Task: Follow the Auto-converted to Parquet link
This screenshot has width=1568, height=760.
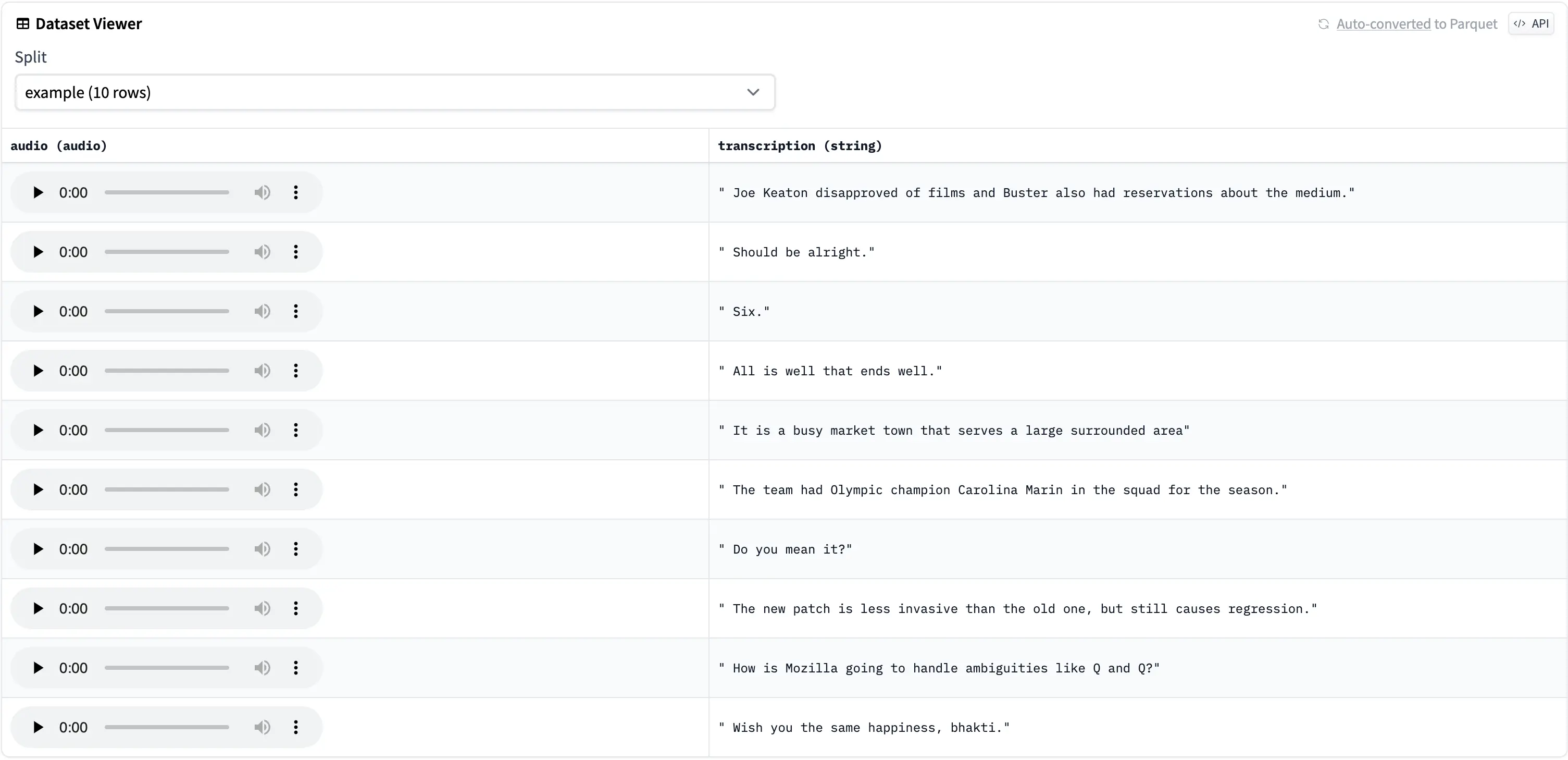Action: pyautogui.click(x=1416, y=23)
